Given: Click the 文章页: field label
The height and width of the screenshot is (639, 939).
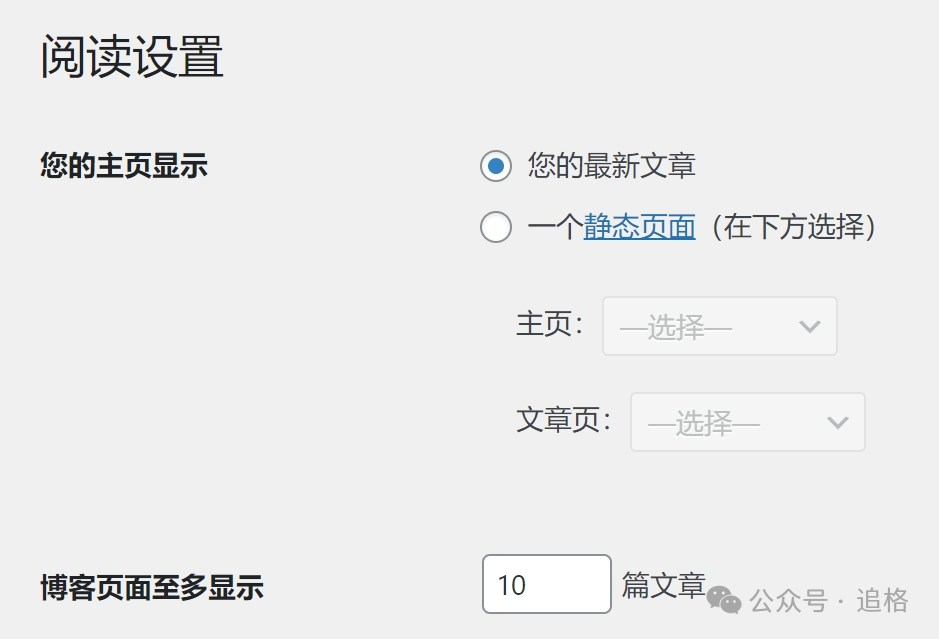Looking at the screenshot, I should tap(564, 420).
